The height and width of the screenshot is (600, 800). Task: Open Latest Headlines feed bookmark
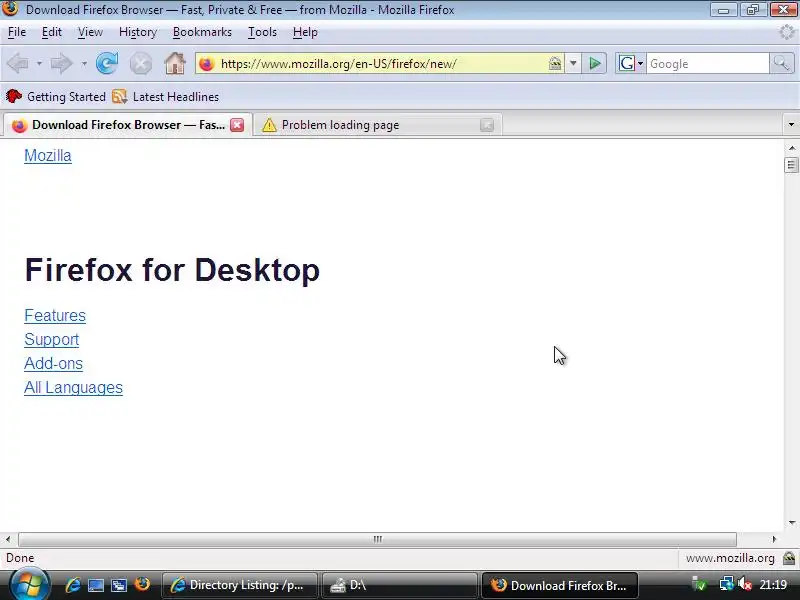[166, 96]
